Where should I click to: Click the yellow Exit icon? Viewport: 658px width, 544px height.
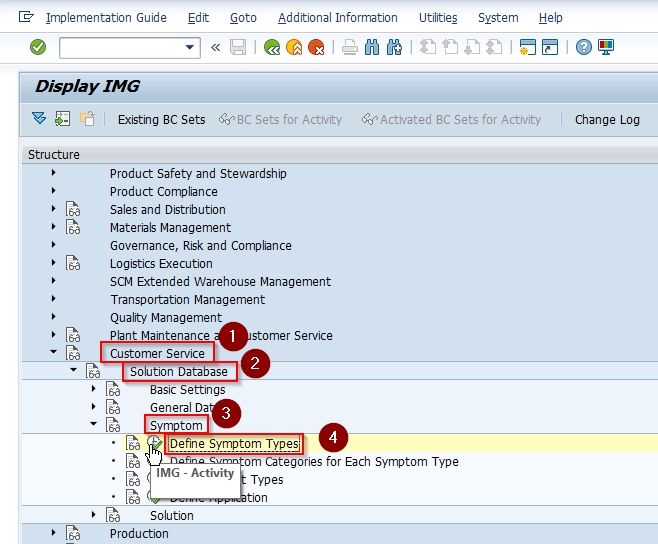coord(294,47)
